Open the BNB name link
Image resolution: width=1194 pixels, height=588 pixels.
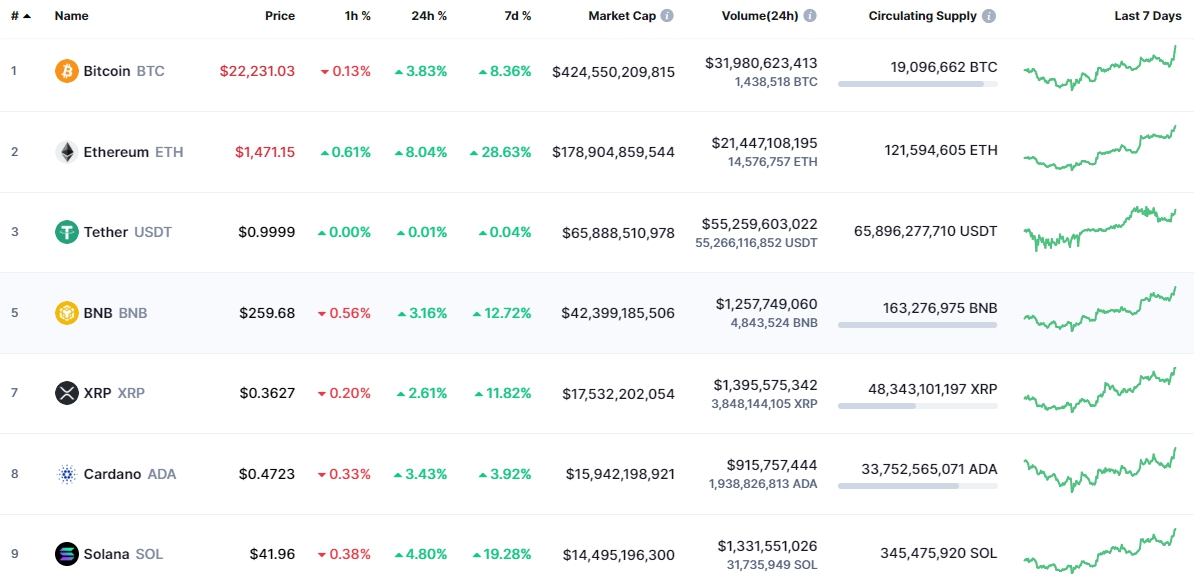(115, 313)
